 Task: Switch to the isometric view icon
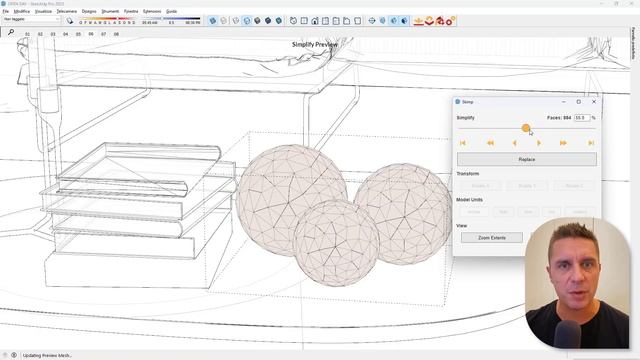pyautogui.click(x=293, y=20)
